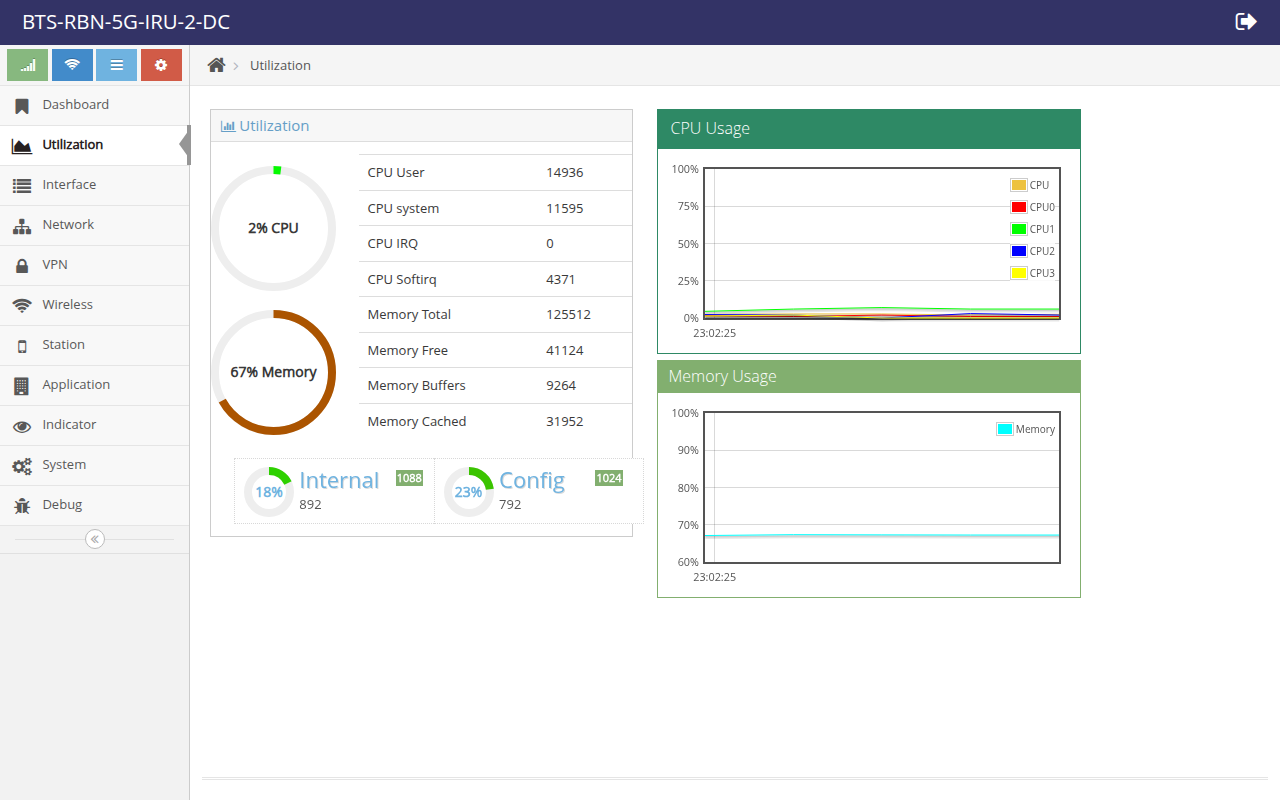Click the Interface list icon in the sidebar
Image resolution: width=1280 pixels, height=800 pixels.
[22, 185]
